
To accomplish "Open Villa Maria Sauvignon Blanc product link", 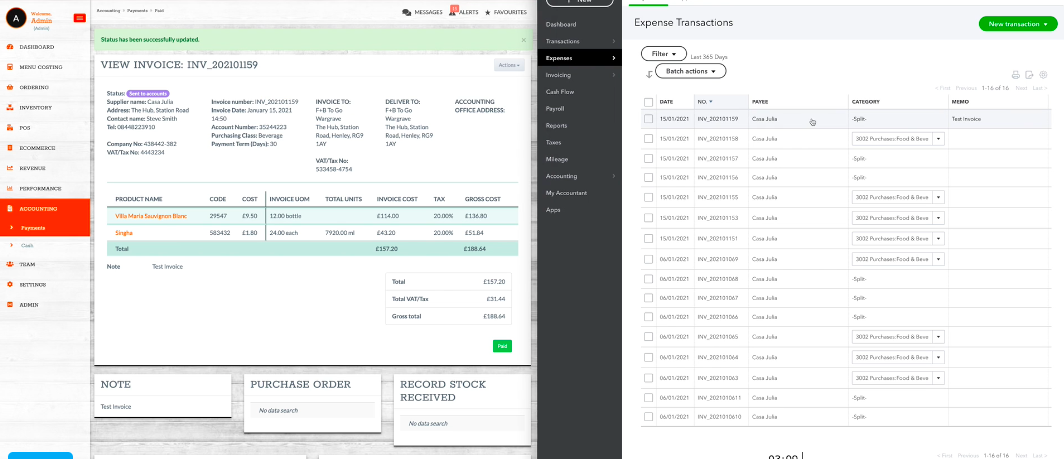I will pos(151,216).
